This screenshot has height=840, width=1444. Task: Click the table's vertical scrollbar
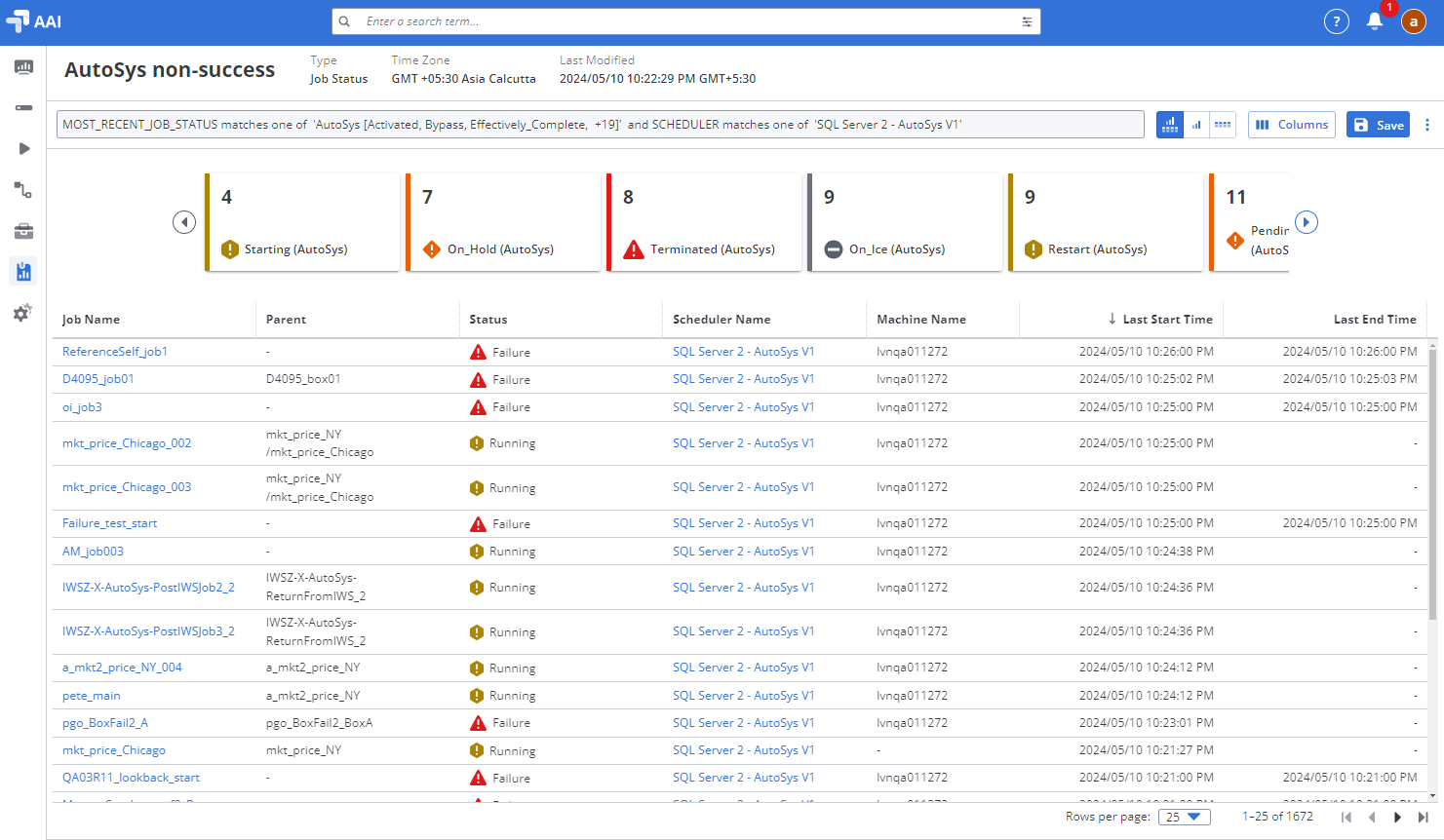1432,482
